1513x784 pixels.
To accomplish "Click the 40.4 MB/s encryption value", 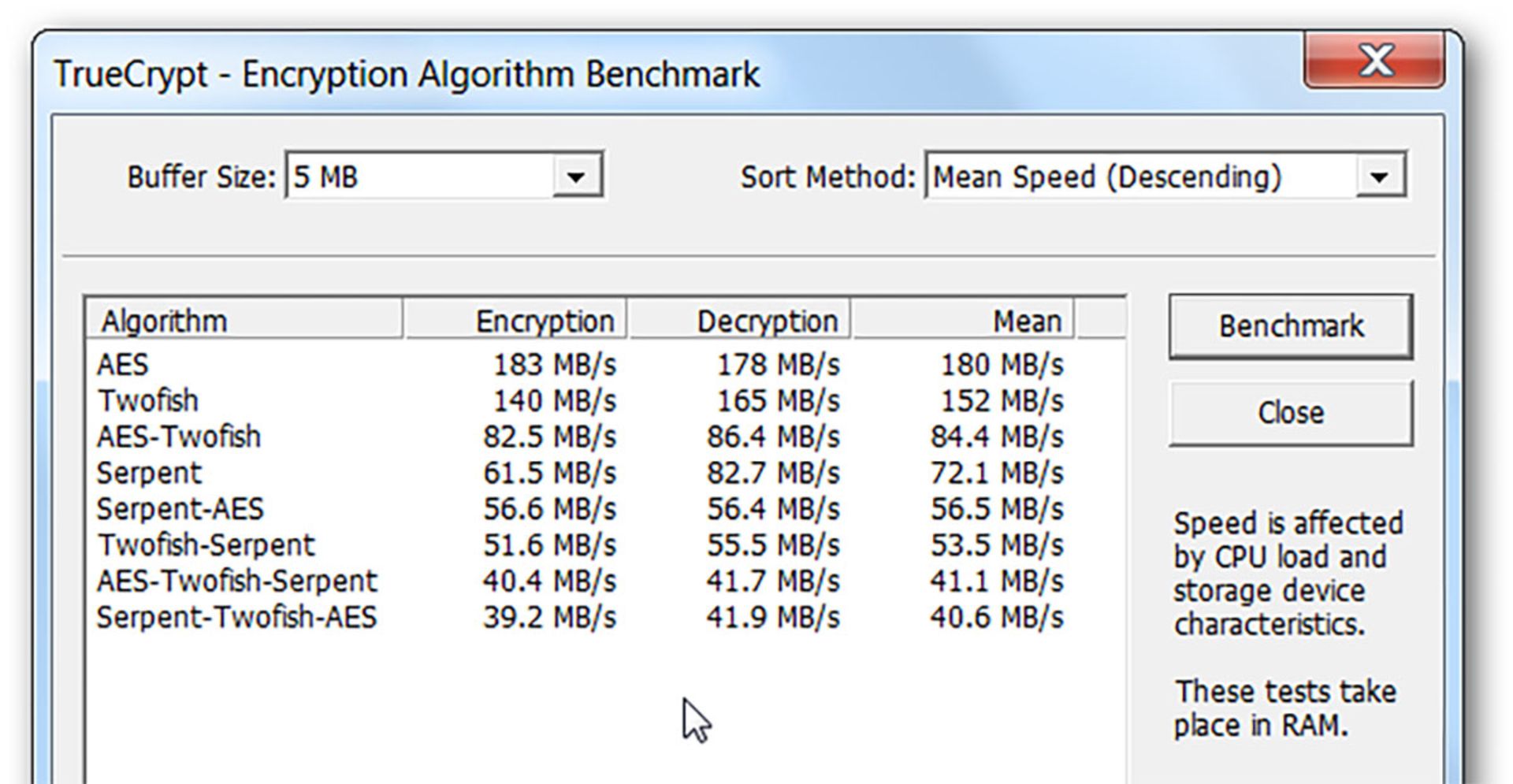I will [550, 581].
